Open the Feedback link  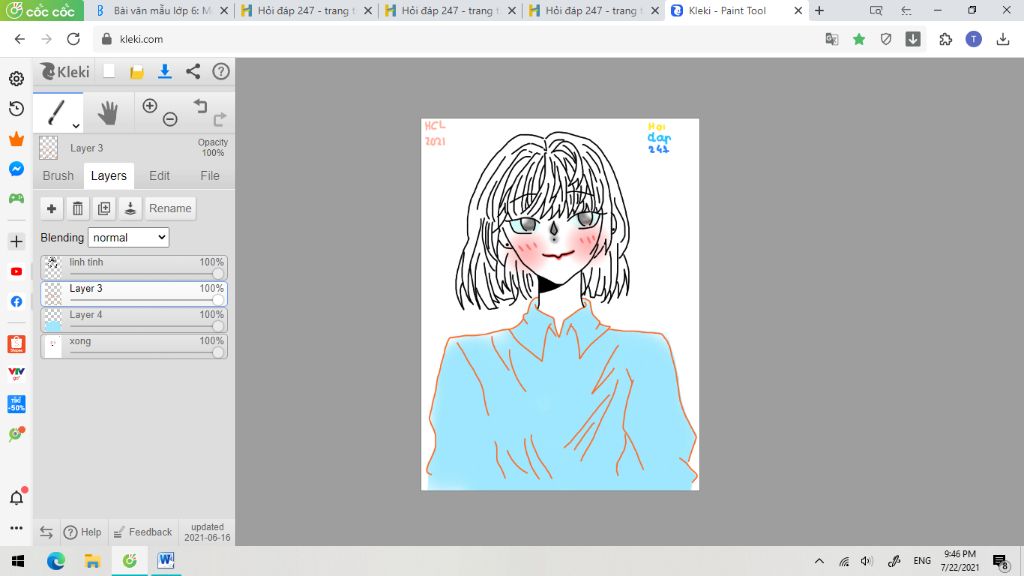(x=143, y=532)
